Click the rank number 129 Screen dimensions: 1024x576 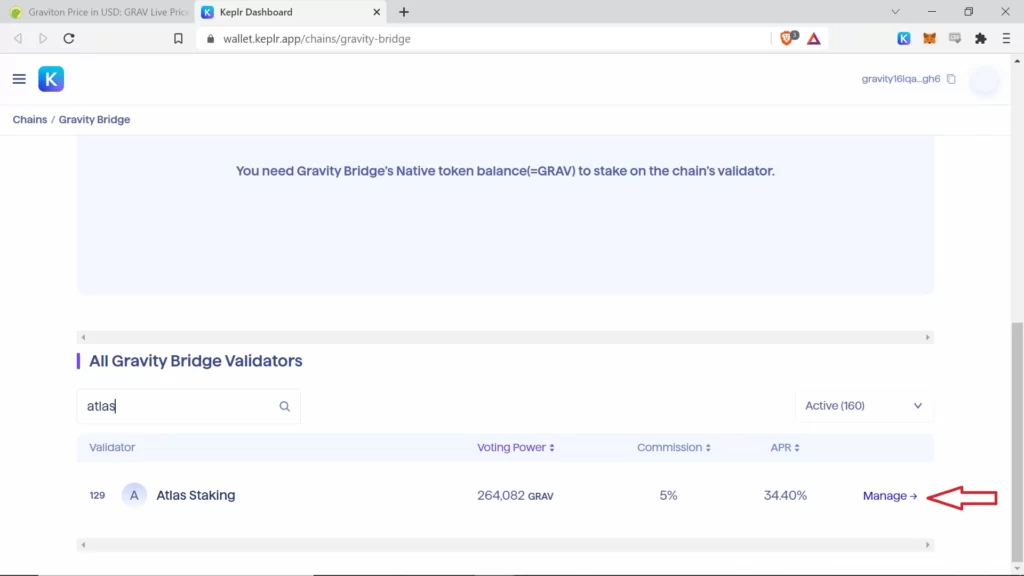click(x=97, y=496)
